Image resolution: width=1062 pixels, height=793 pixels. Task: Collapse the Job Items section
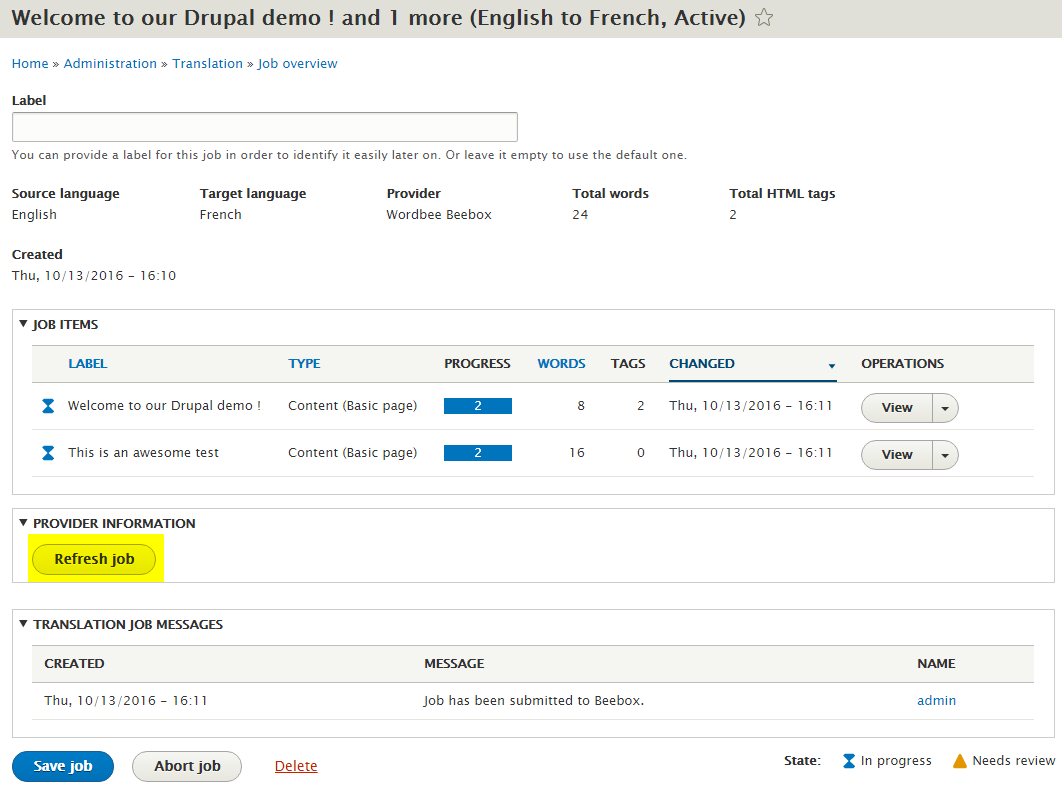pyautogui.click(x=24, y=324)
